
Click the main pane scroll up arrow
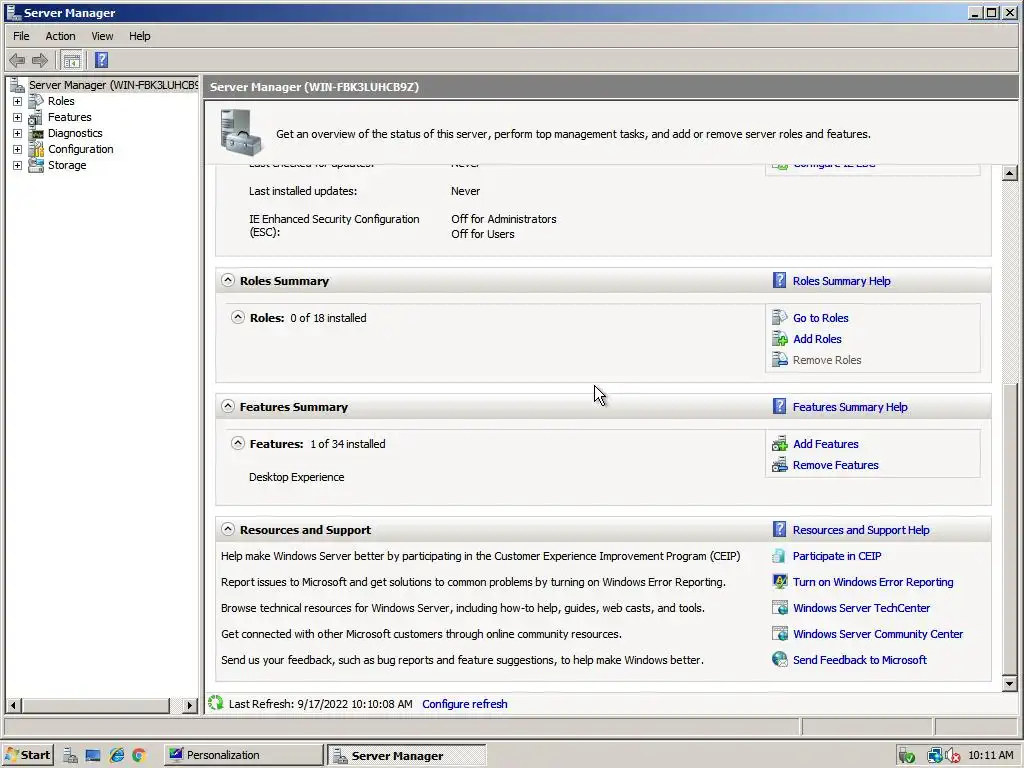tap(1009, 173)
